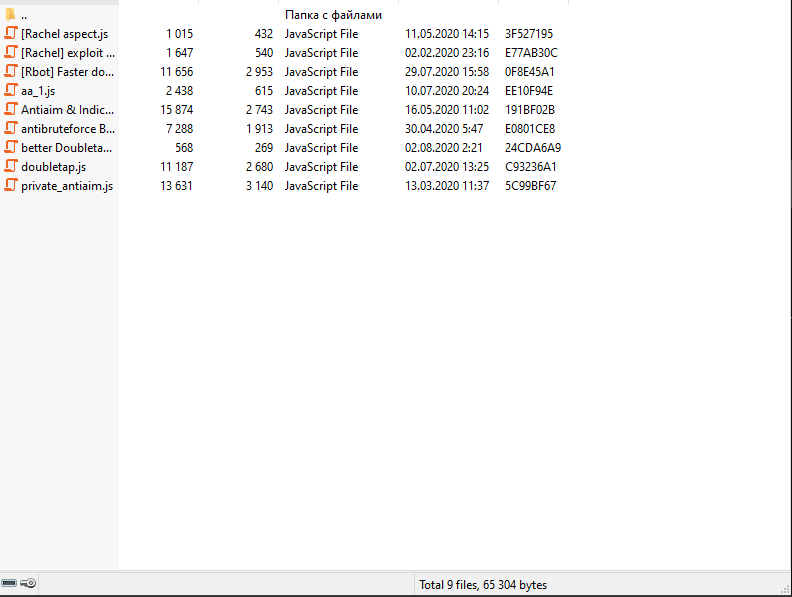Click the CRC value E77AB30C
Viewport: 792px width, 597px height.
pyautogui.click(x=531, y=53)
